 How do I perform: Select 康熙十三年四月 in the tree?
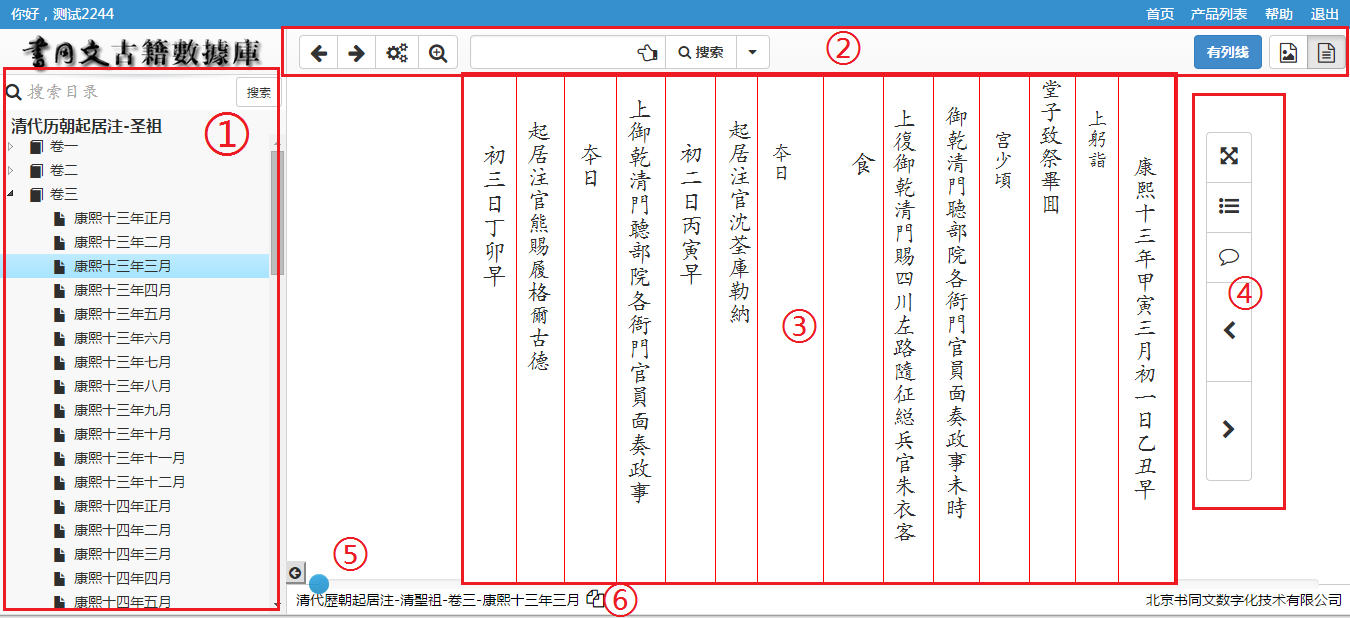pos(122,290)
